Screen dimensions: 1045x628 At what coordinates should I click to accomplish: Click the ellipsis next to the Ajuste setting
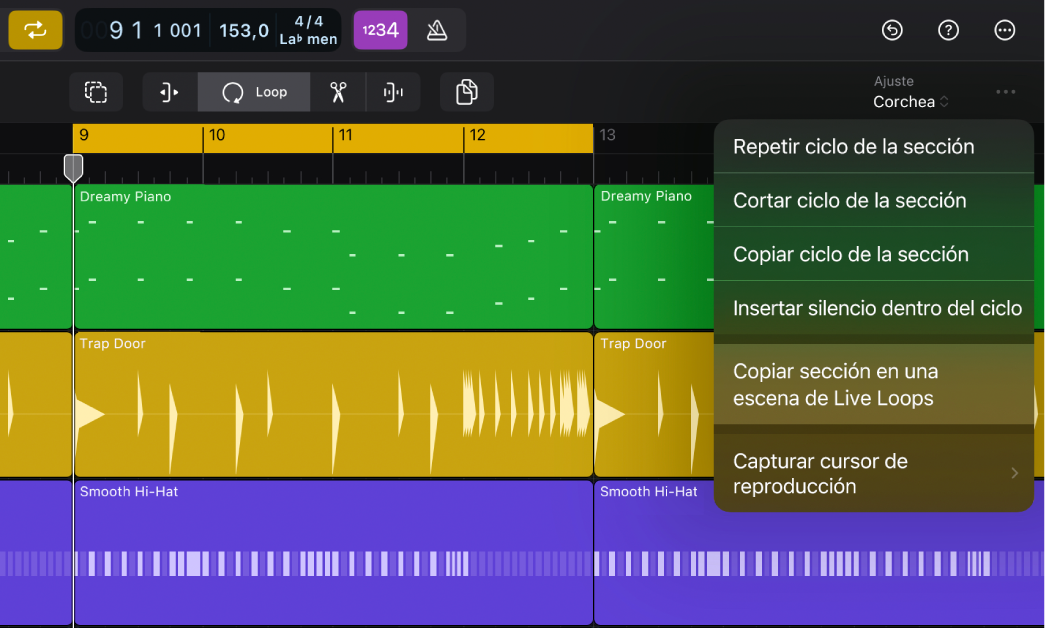tap(1004, 91)
